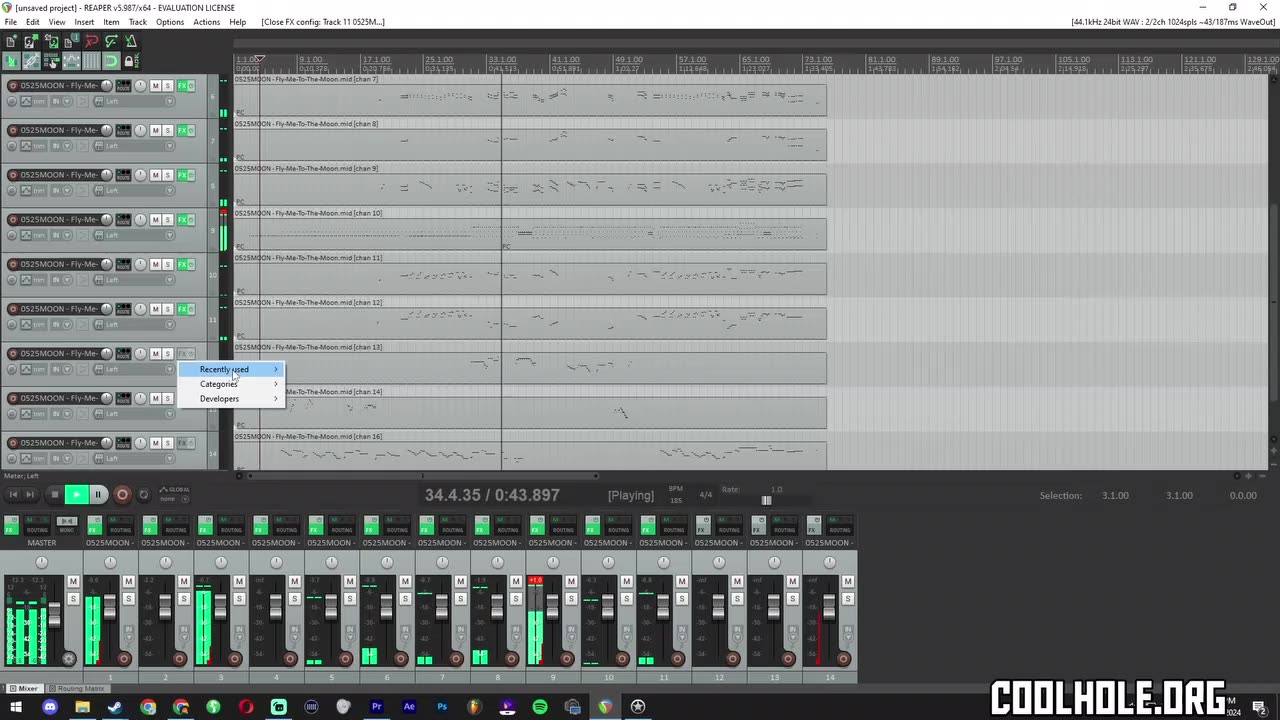
Task: Open Discord from the taskbar
Action: pos(50,706)
